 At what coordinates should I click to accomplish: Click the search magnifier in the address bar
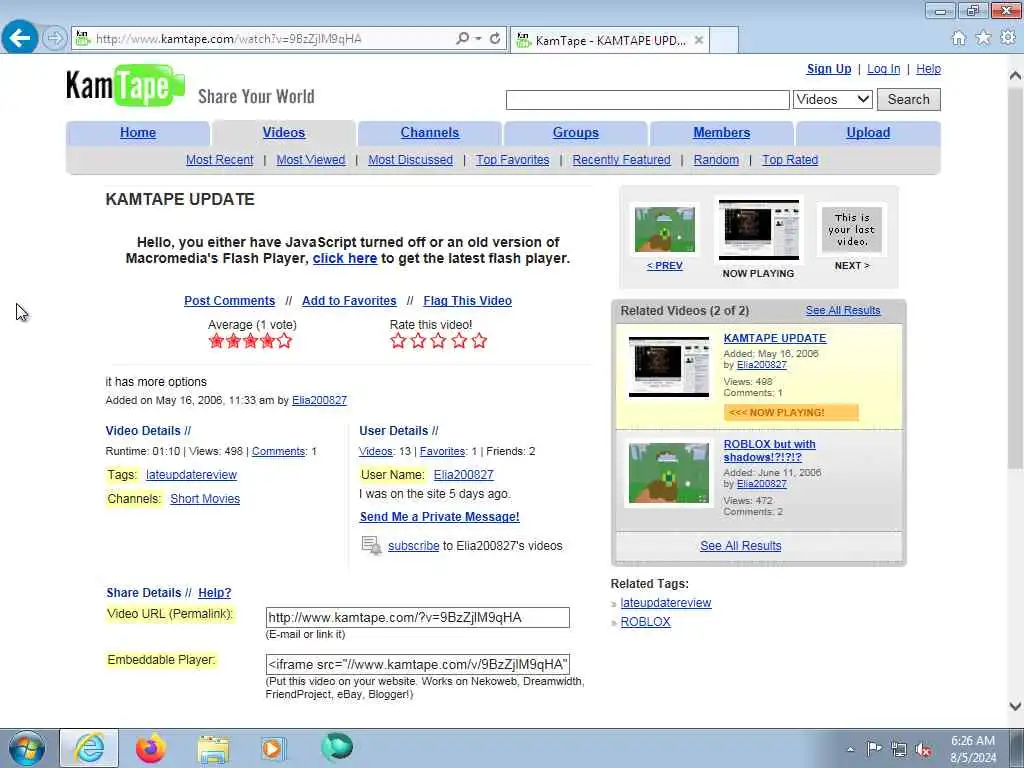[x=462, y=39]
